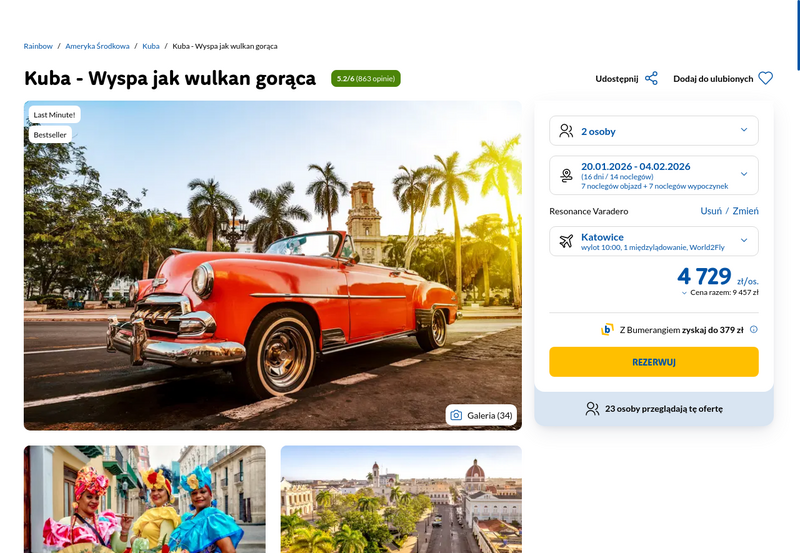Click the camera icon in Galeria button
Viewport: 800px width, 553px height.
coord(456,415)
